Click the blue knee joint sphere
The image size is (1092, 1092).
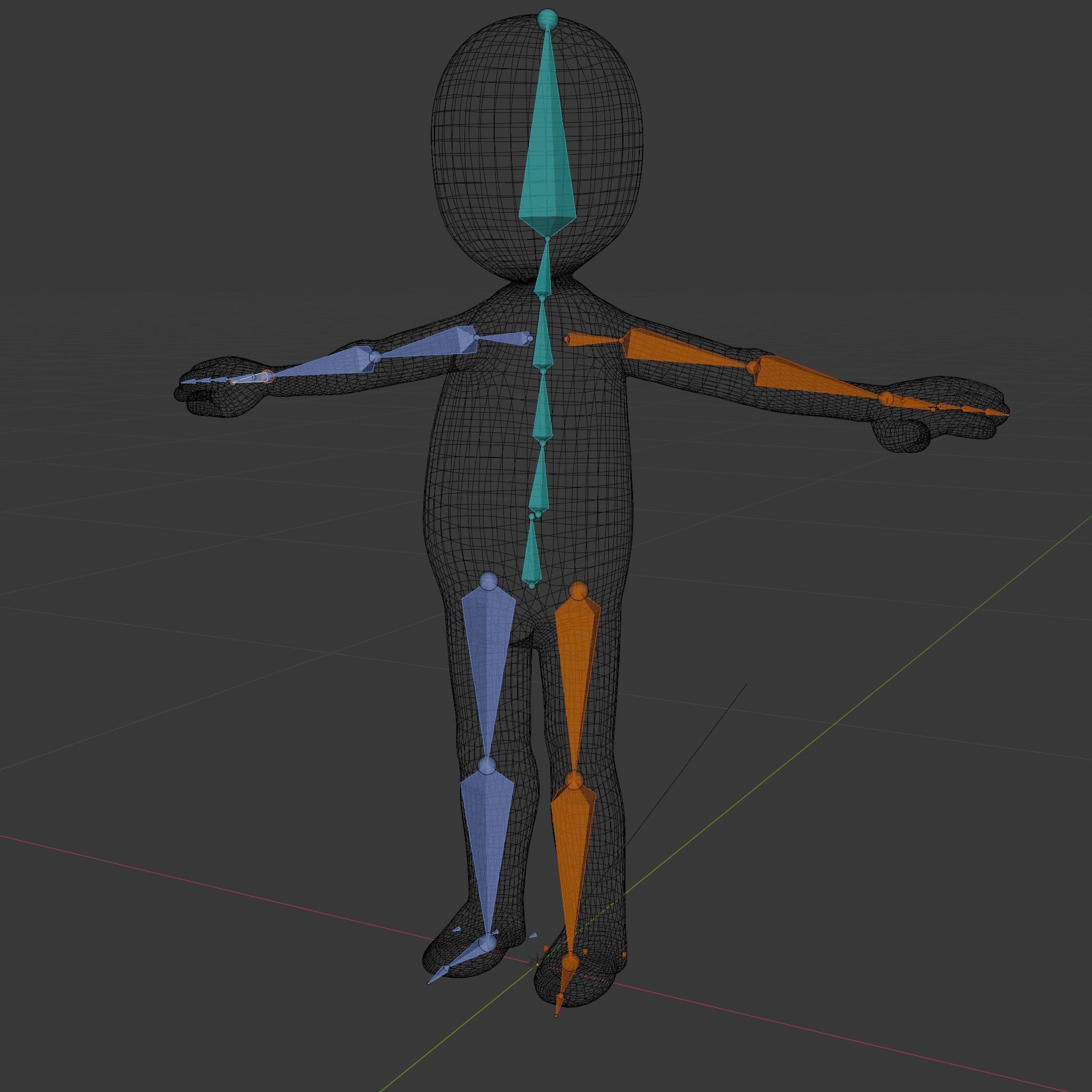pyautogui.click(x=487, y=766)
